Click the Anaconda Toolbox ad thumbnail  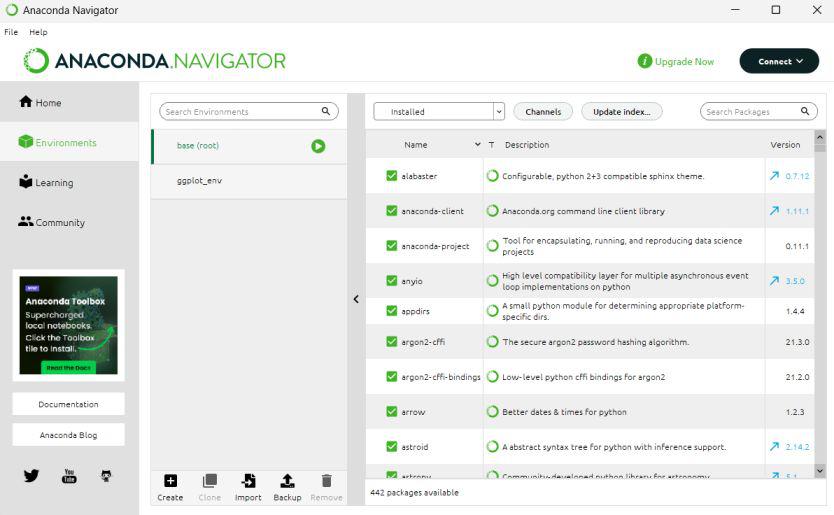click(x=69, y=325)
